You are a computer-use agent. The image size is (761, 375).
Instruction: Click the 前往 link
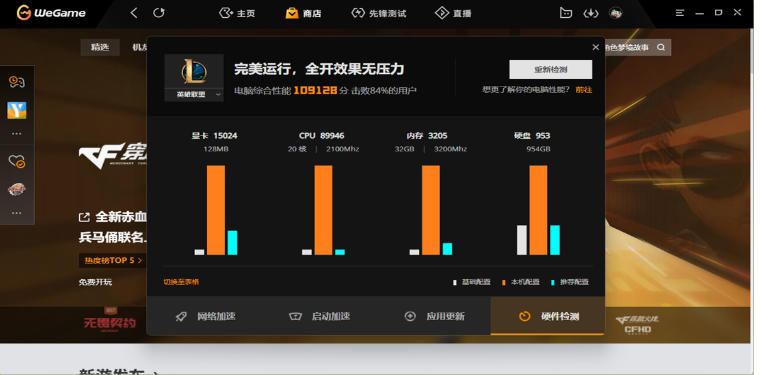coord(584,90)
